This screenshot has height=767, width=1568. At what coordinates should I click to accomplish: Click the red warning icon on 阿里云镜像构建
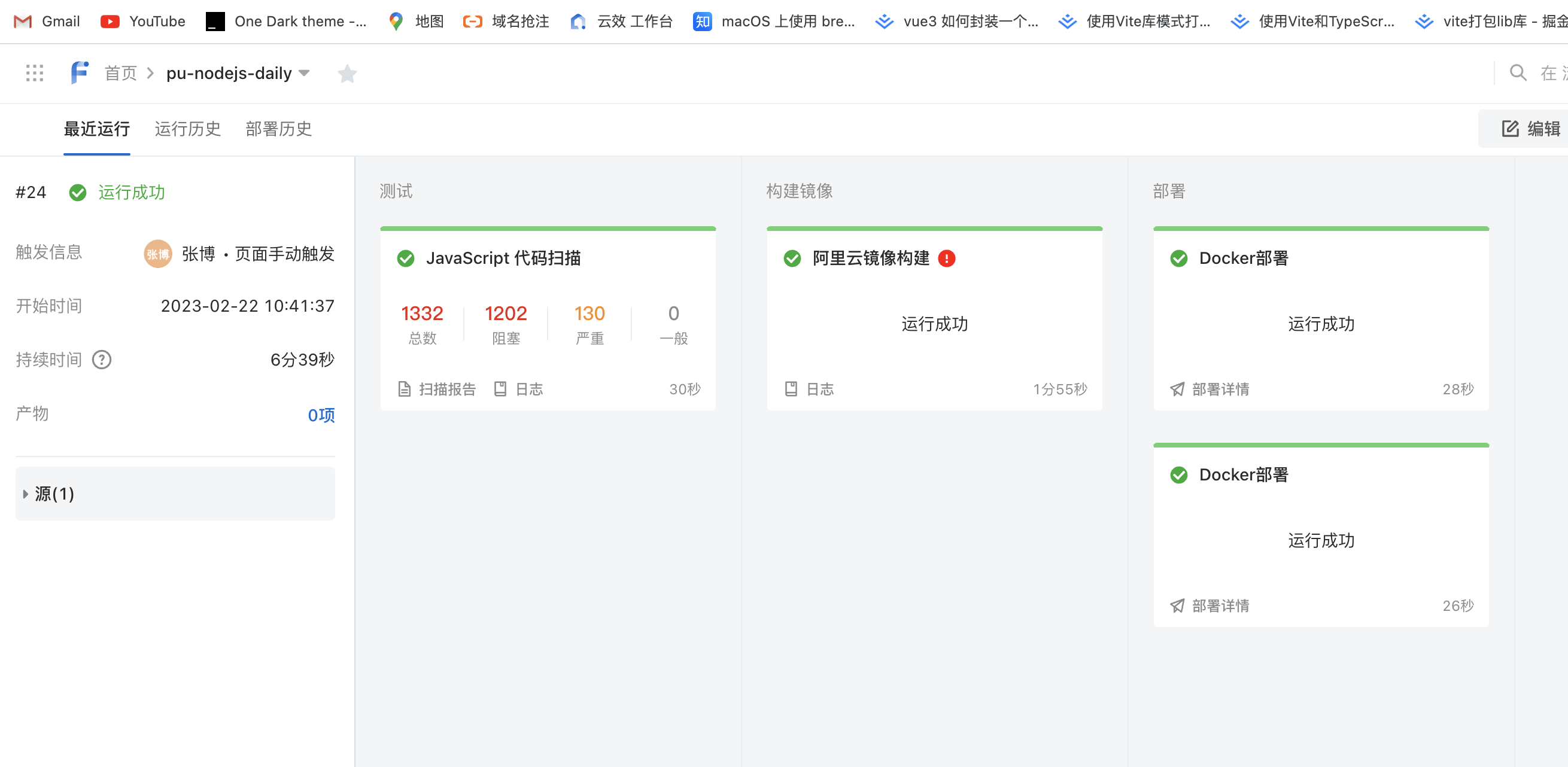(947, 258)
